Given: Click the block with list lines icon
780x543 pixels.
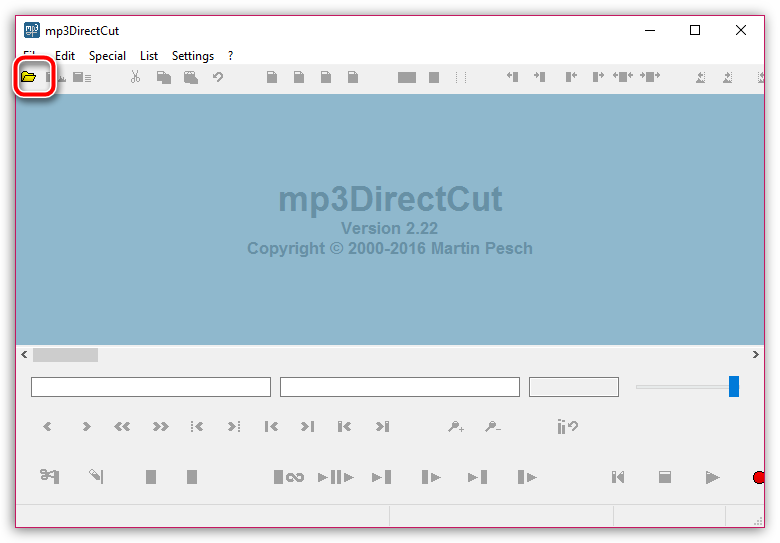Looking at the screenshot, I should coord(82,77).
